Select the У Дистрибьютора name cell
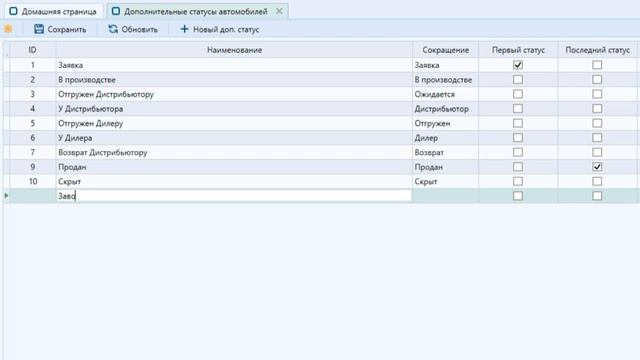 coord(234,109)
